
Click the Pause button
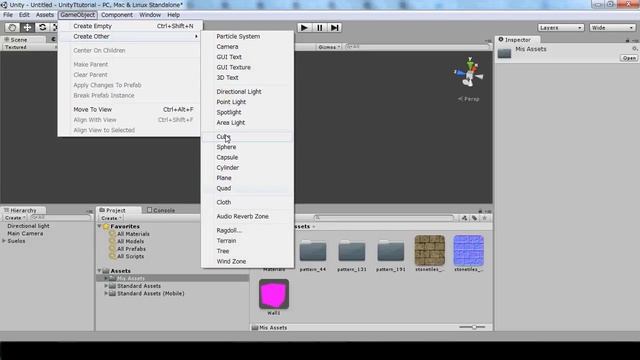coord(319,28)
